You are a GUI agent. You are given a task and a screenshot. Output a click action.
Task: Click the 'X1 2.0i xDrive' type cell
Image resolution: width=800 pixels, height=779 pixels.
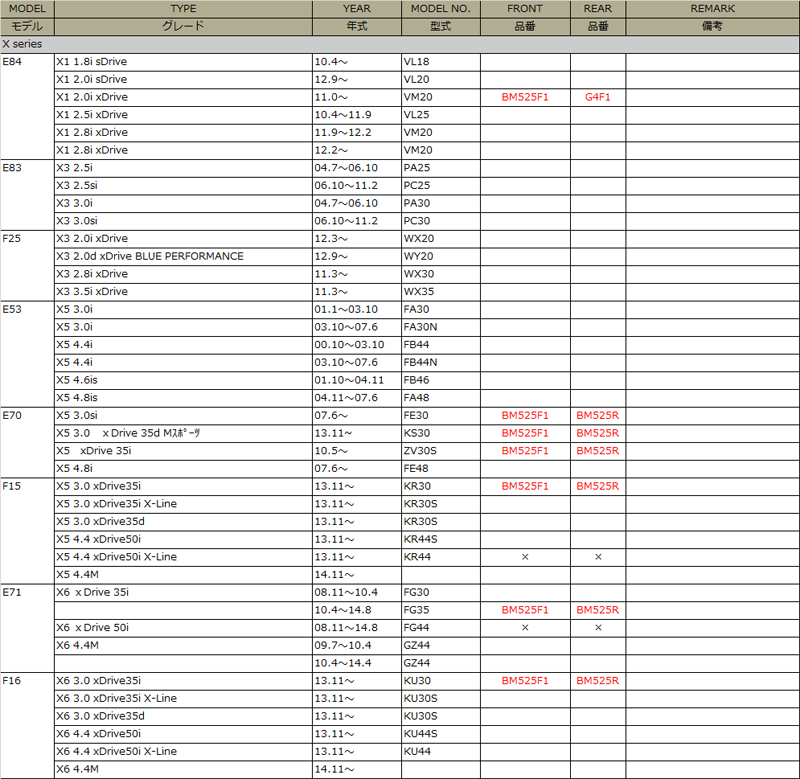183,97
